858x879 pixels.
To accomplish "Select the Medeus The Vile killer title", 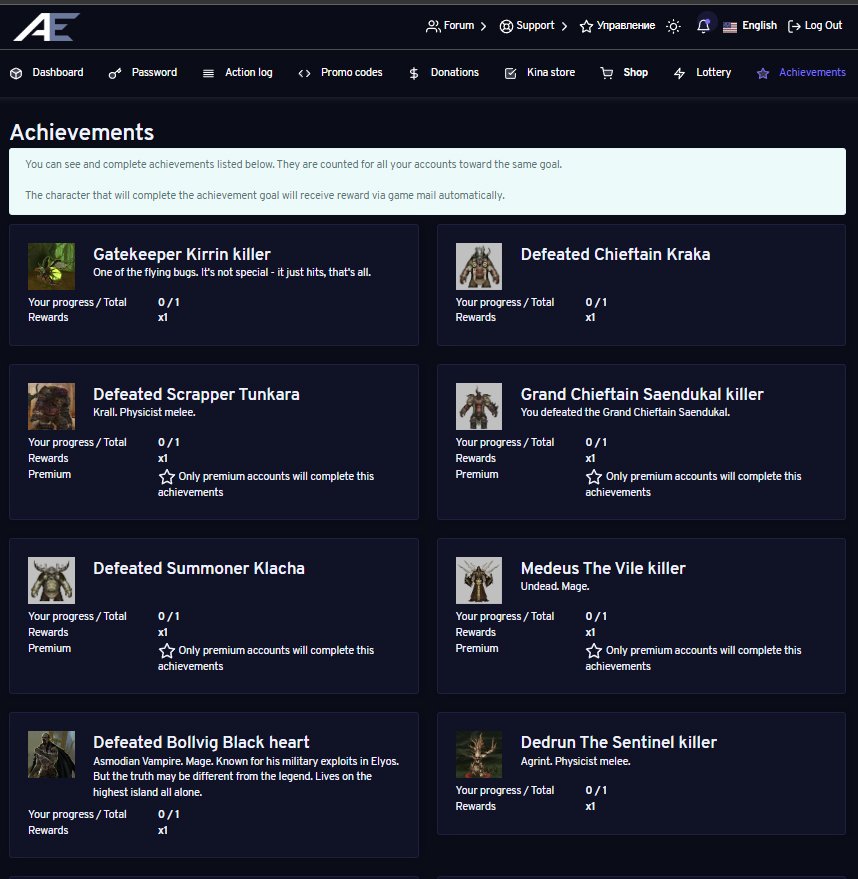I will (x=603, y=568).
